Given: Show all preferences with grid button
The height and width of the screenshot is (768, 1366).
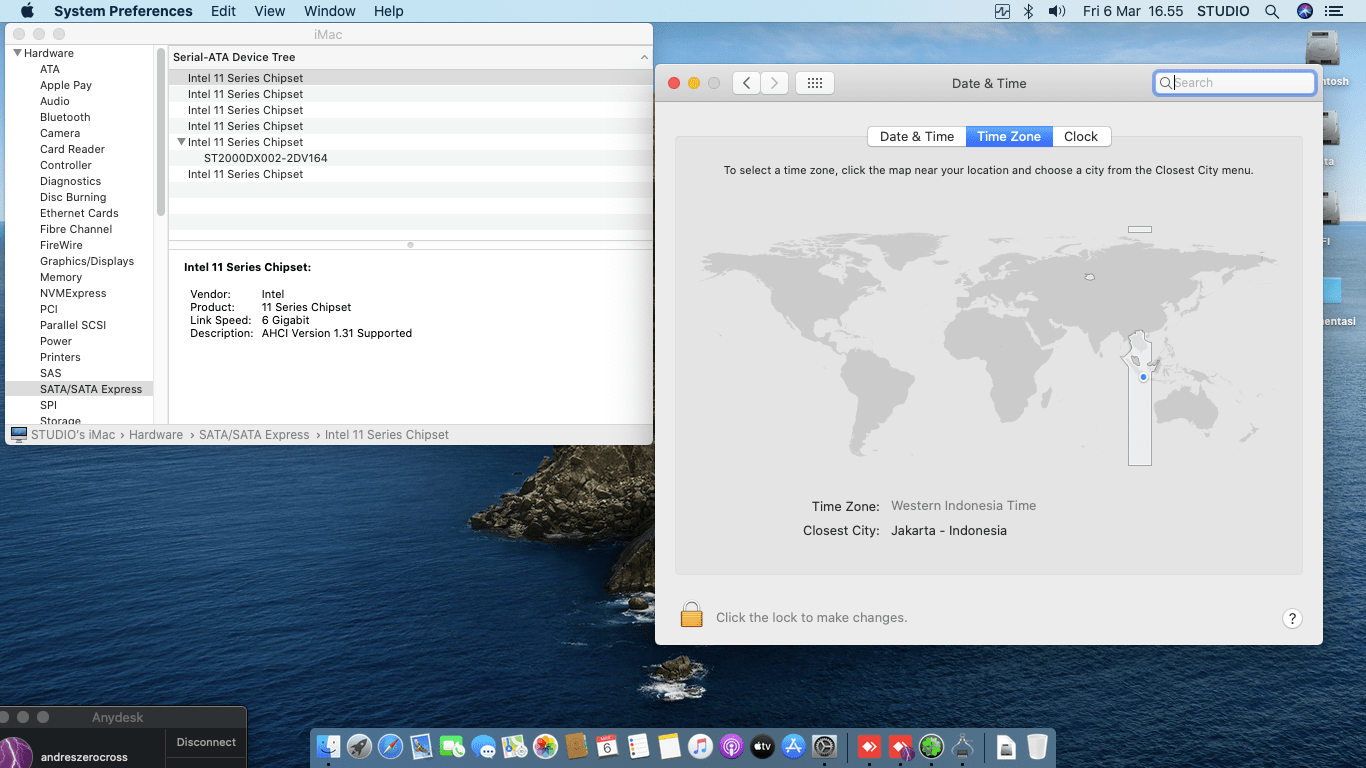Looking at the screenshot, I should [x=815, y=83].
